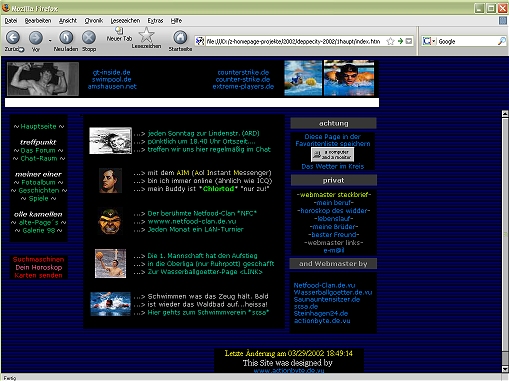Screen dimensions: 509x381
Task: Click the page scrollbar down arrow
Action: click(505, 369)
